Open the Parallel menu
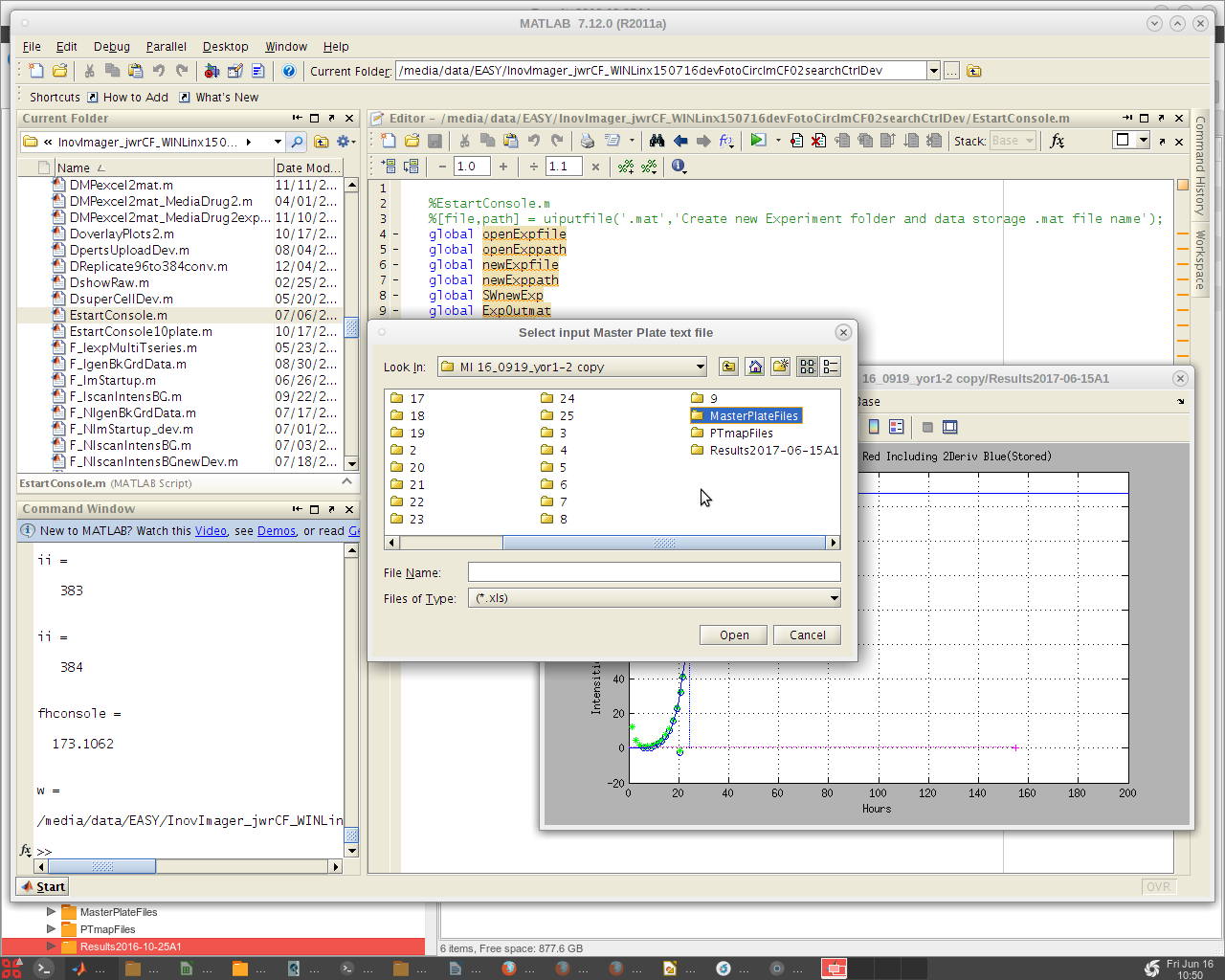Screen dimensions: 1225x980 tap(166, 47)
